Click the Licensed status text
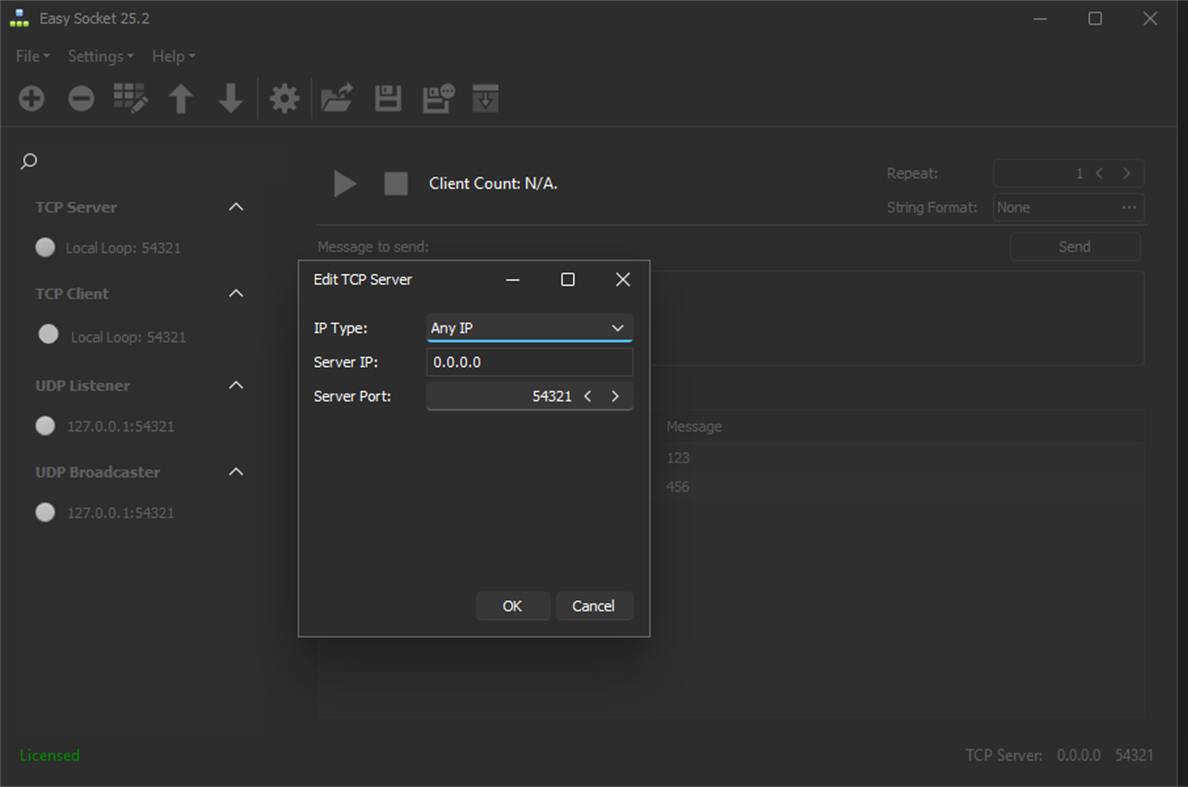Image resolution: width=1188 pixels, height=787 pixels. tap(49, 755)
